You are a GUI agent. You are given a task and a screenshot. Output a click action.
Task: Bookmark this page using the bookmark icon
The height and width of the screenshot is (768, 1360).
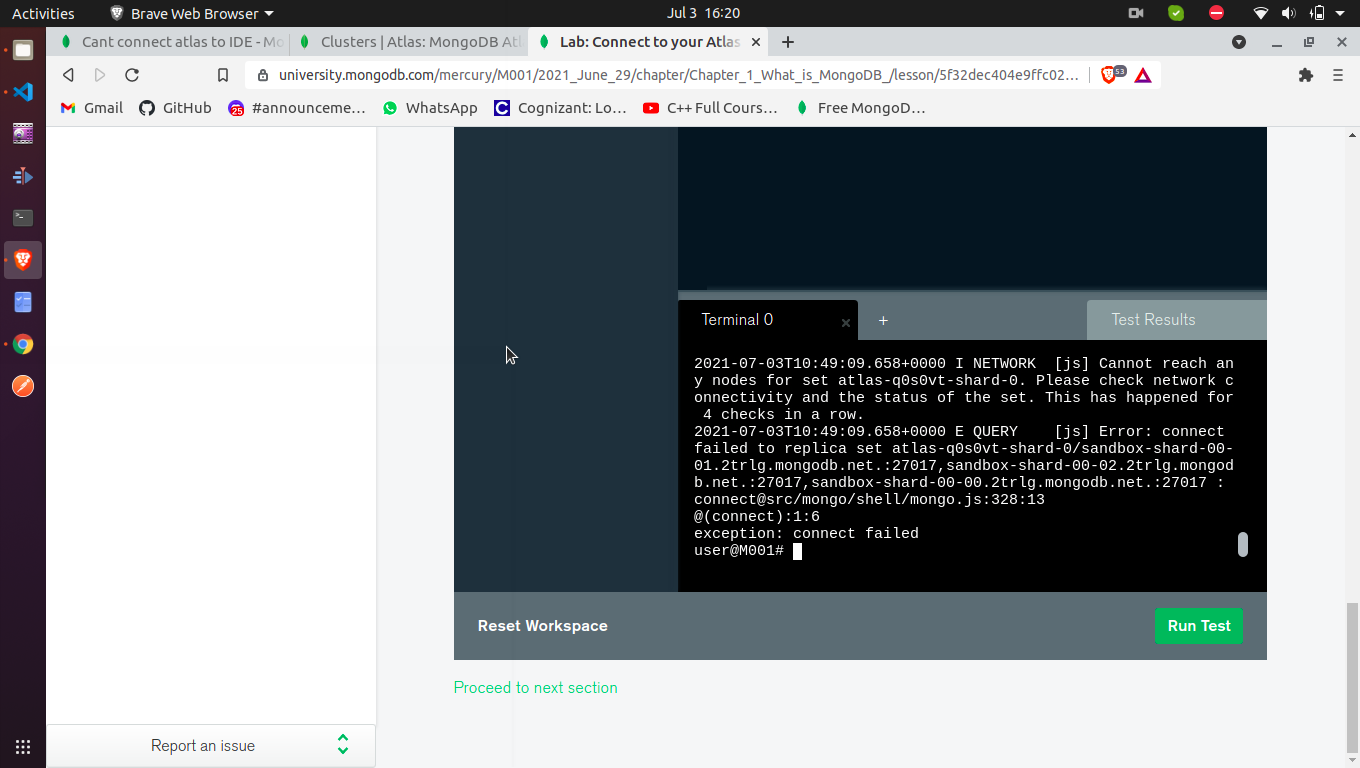click(x=223, y=75)
